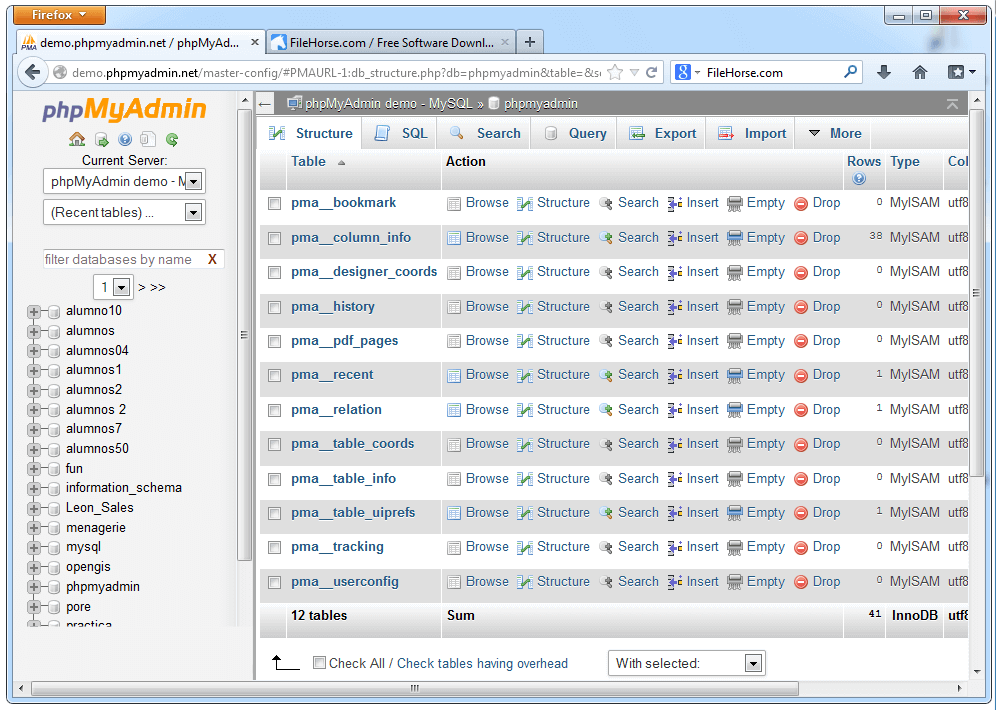This screenshot has width=996, height=710.
Task: Open the Export tab
Action: tap(662, 133)
